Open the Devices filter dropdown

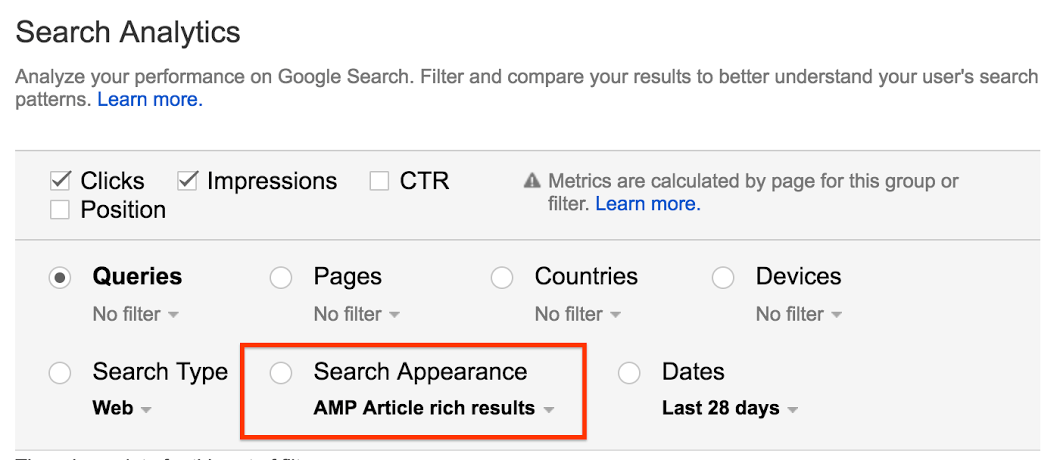pos(799,315)
